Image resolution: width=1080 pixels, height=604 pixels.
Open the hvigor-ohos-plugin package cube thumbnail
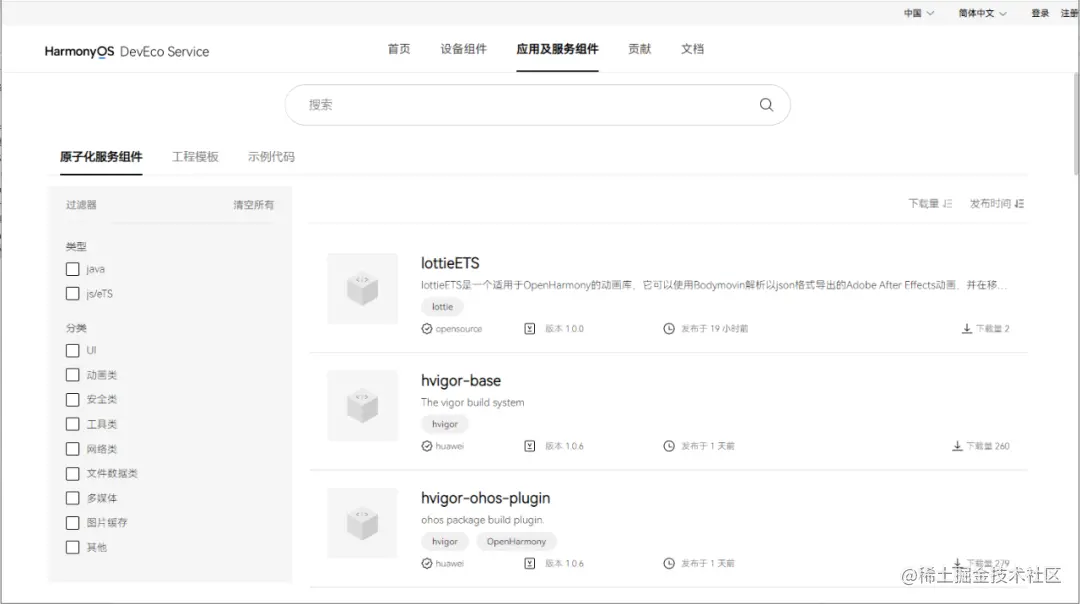pos(362,523)
